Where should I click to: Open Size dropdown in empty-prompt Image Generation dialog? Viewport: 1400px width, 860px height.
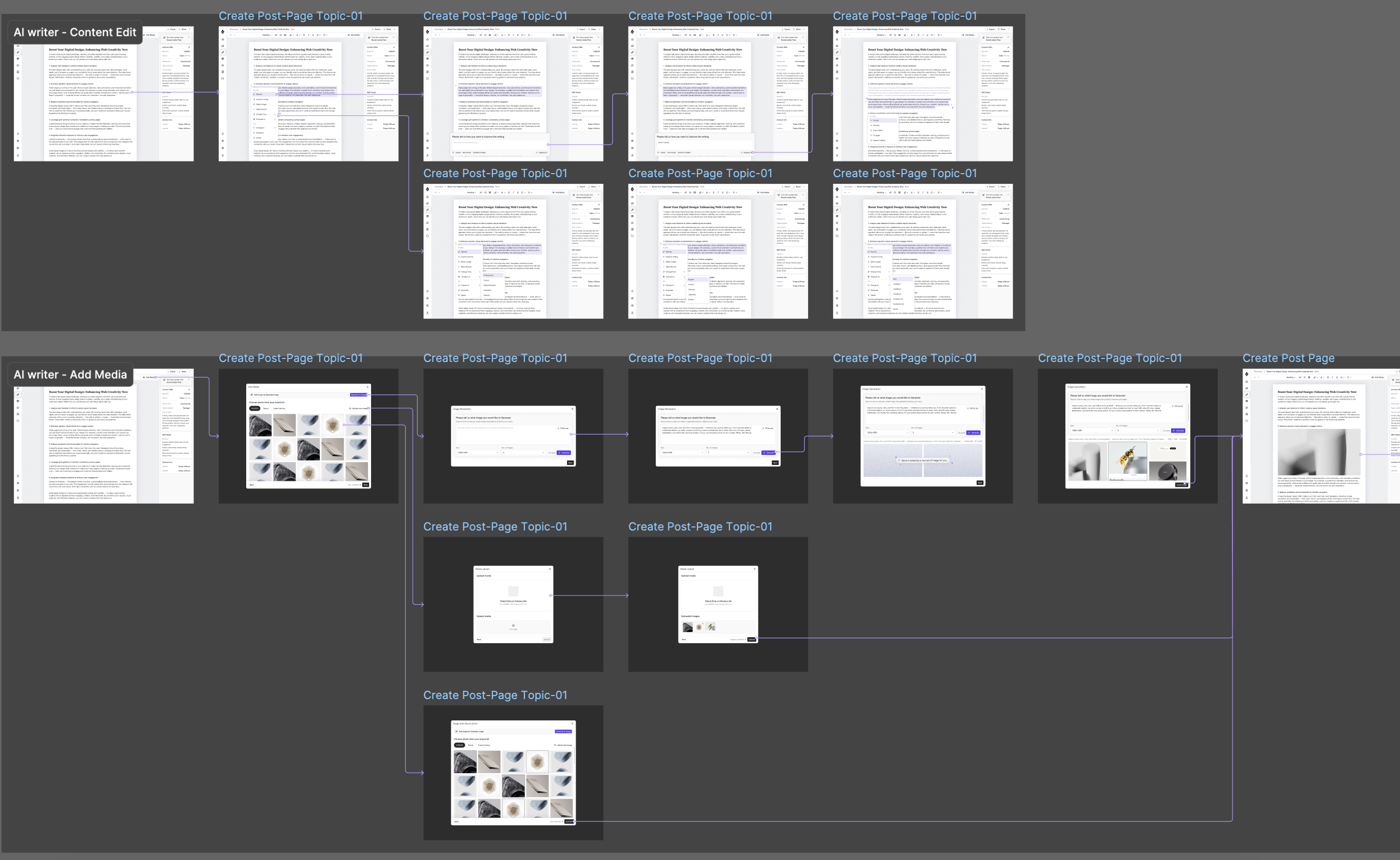click(478, 453)
